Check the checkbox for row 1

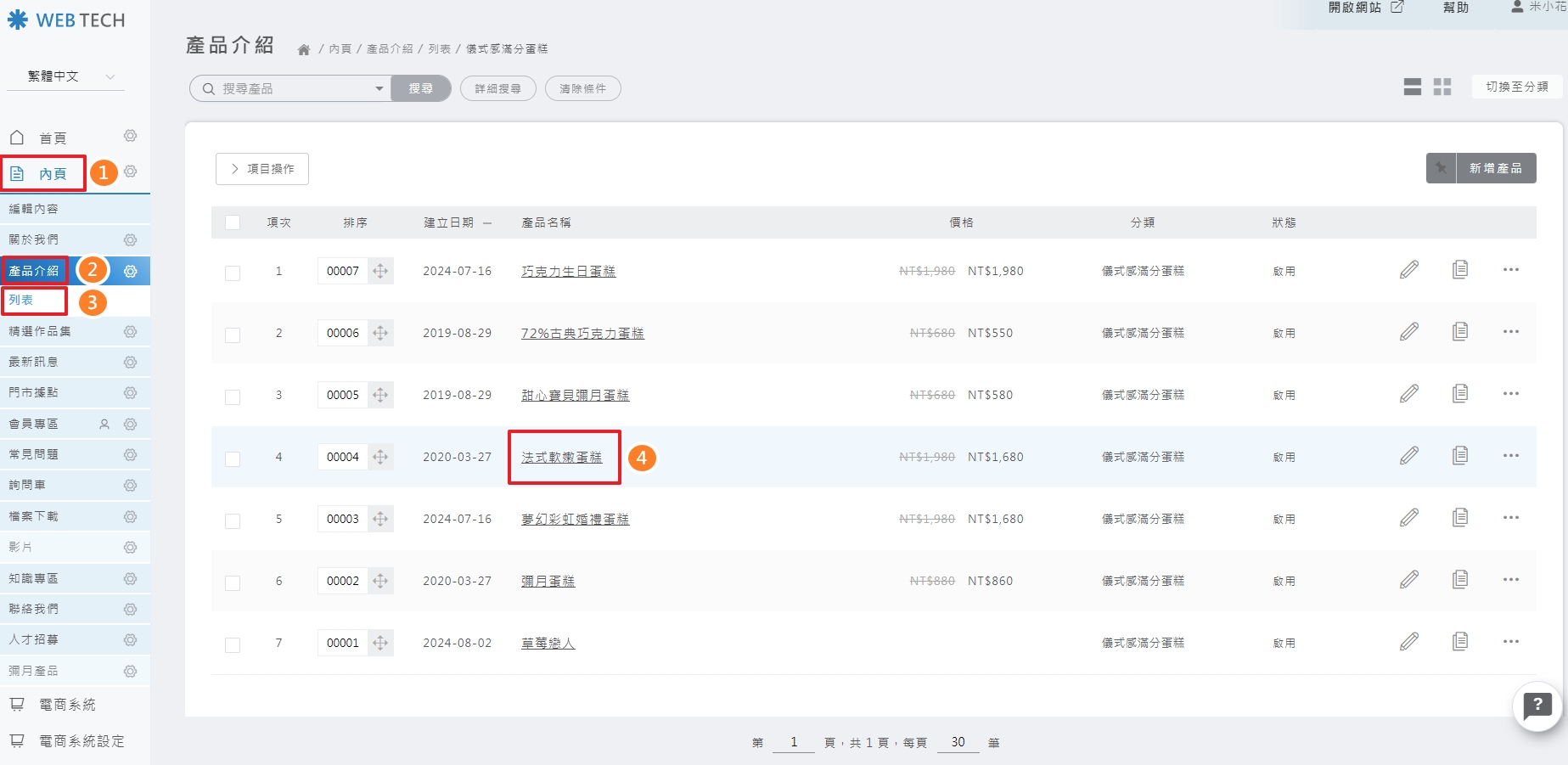coord(233,273)
